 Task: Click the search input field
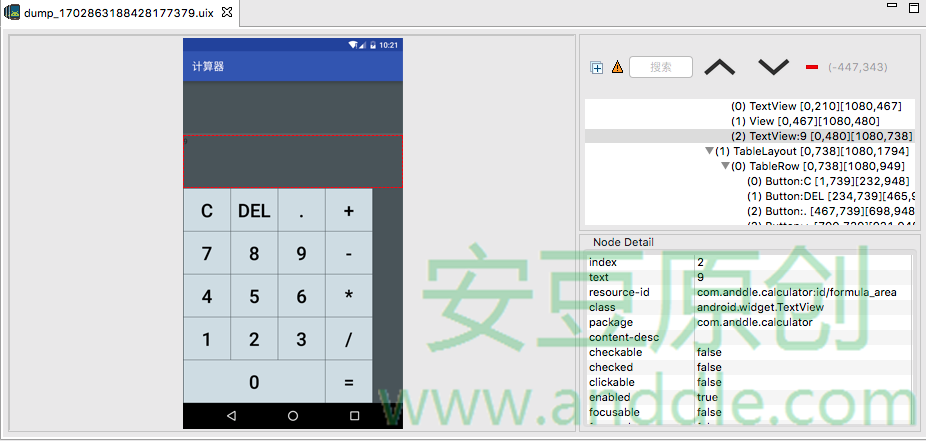661,67
